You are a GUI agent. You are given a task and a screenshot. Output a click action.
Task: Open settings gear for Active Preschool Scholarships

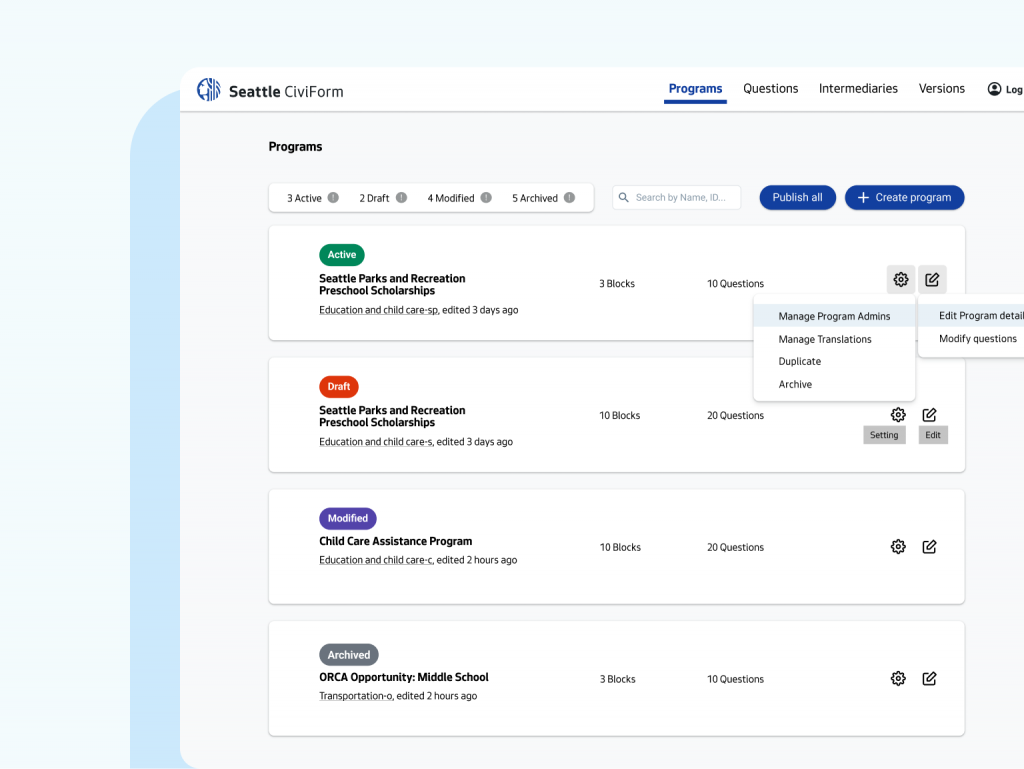coord(900,280)
